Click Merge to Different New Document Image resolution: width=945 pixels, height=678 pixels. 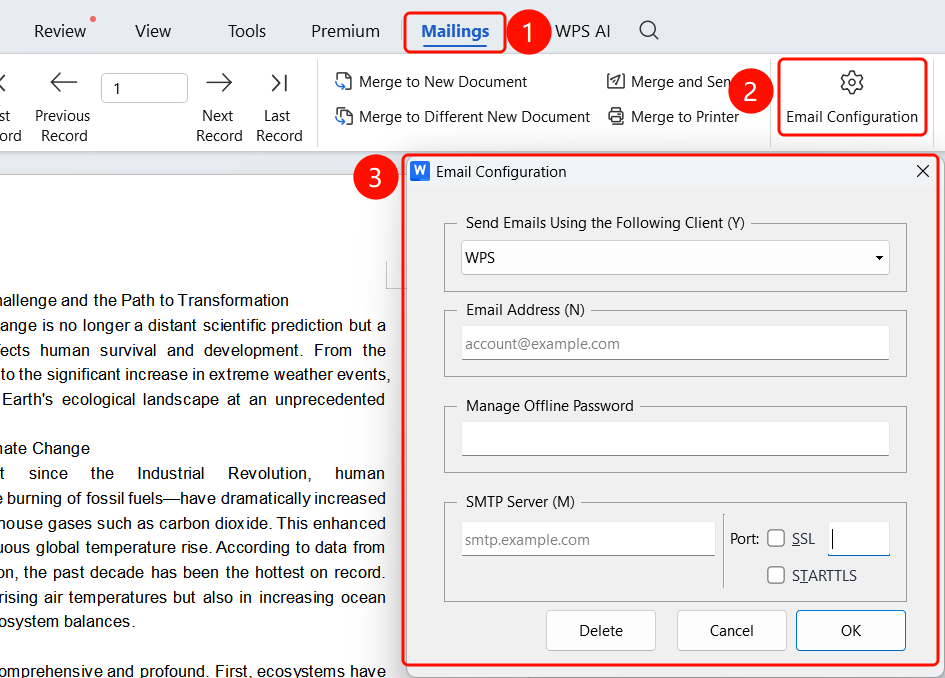(x=462, y=116)
